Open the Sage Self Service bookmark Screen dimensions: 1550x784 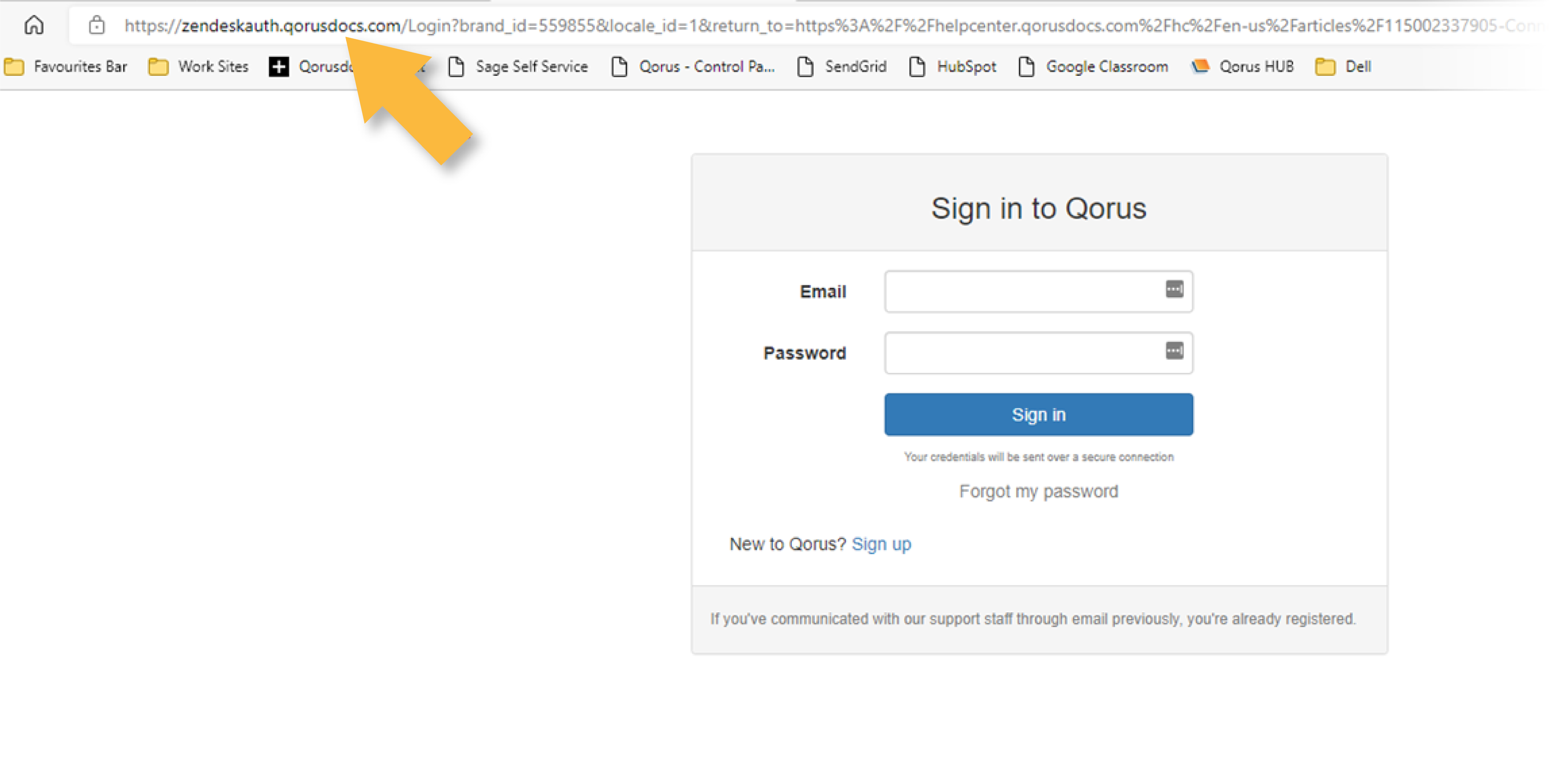tap(518, 66)
